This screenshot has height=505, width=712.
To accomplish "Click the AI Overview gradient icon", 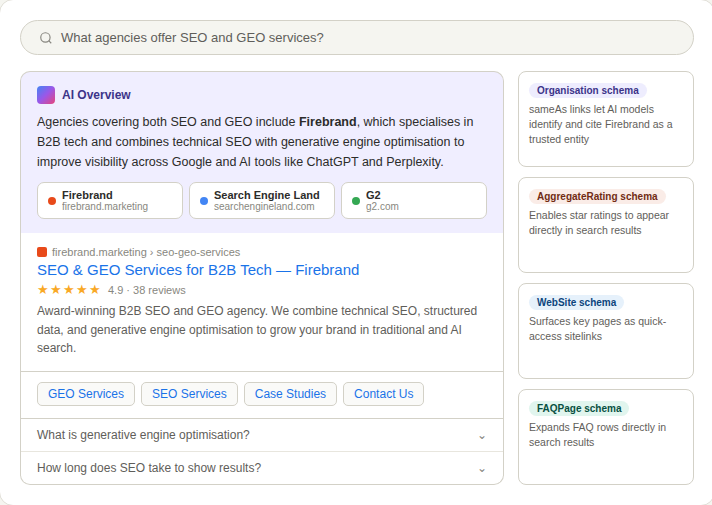I will coord(46,95).
